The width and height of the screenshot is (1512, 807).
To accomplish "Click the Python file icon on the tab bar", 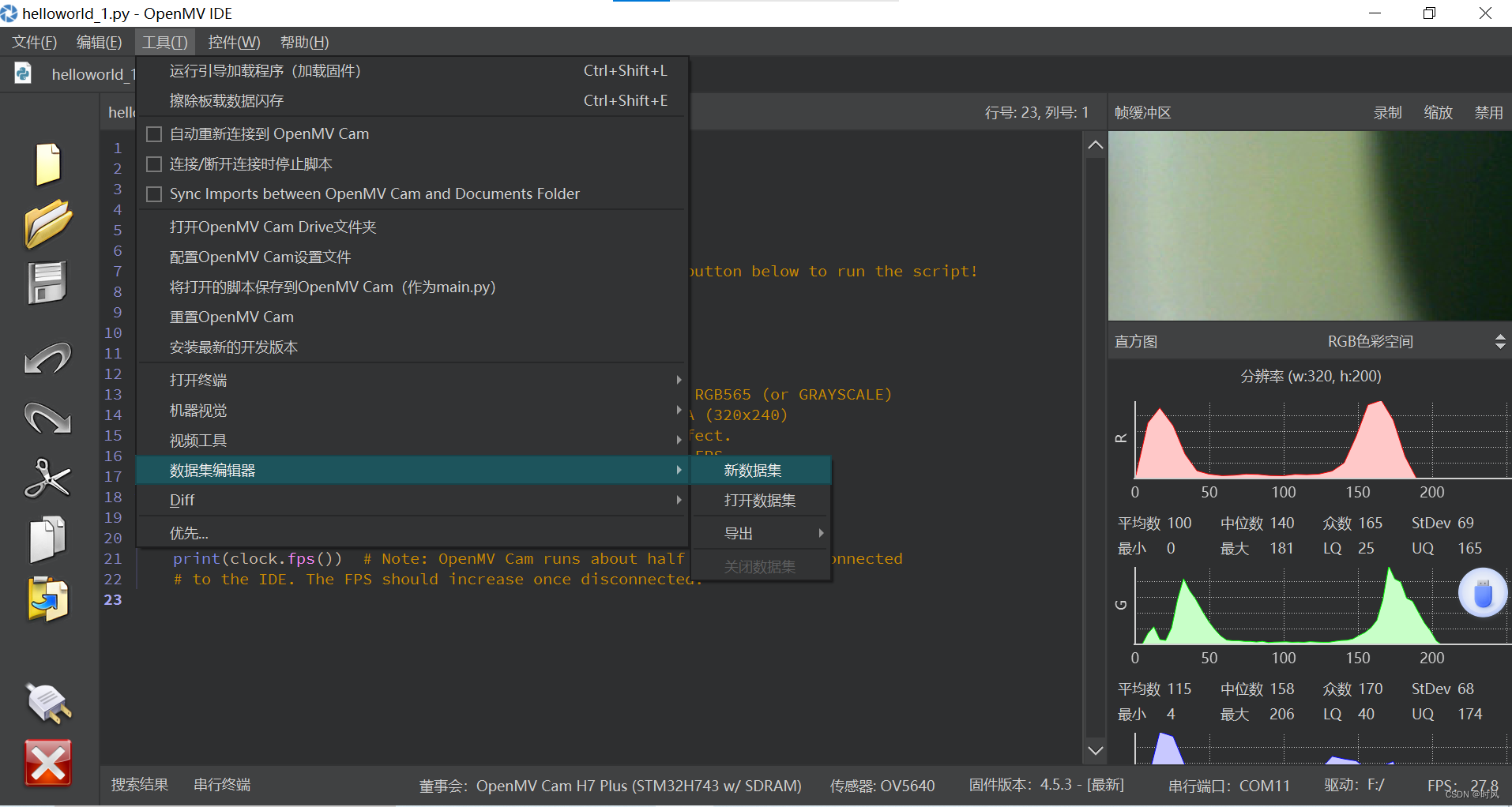I will click(23, 73).
